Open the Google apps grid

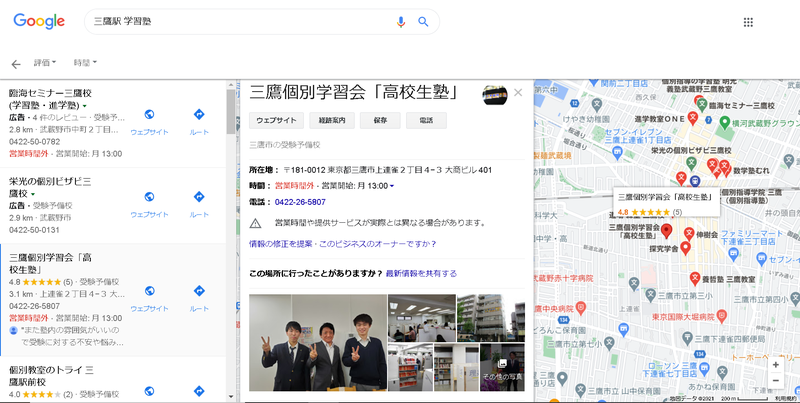tap(748, 22)
